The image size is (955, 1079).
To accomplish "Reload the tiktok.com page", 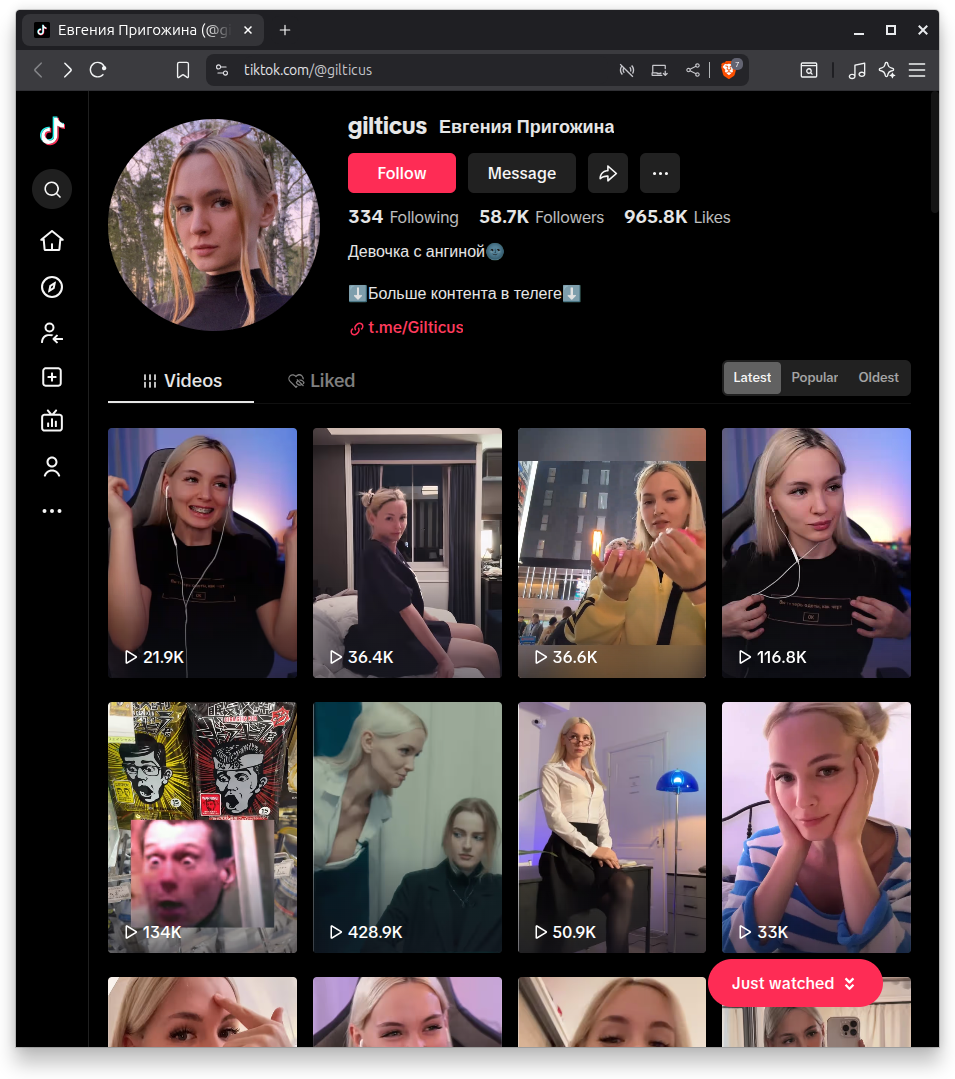I will click(x=98, y=70).
